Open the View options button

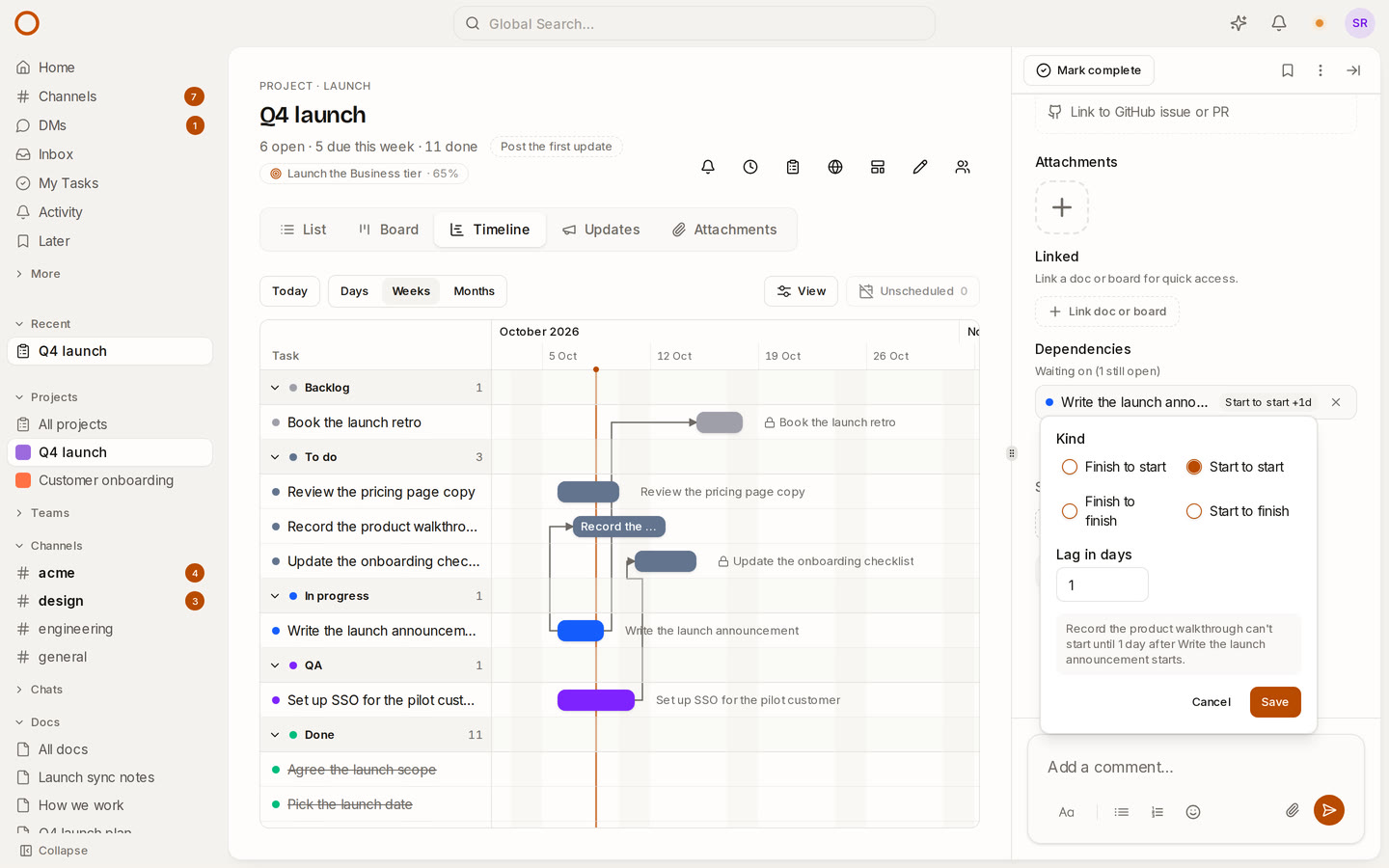point(801,291)
